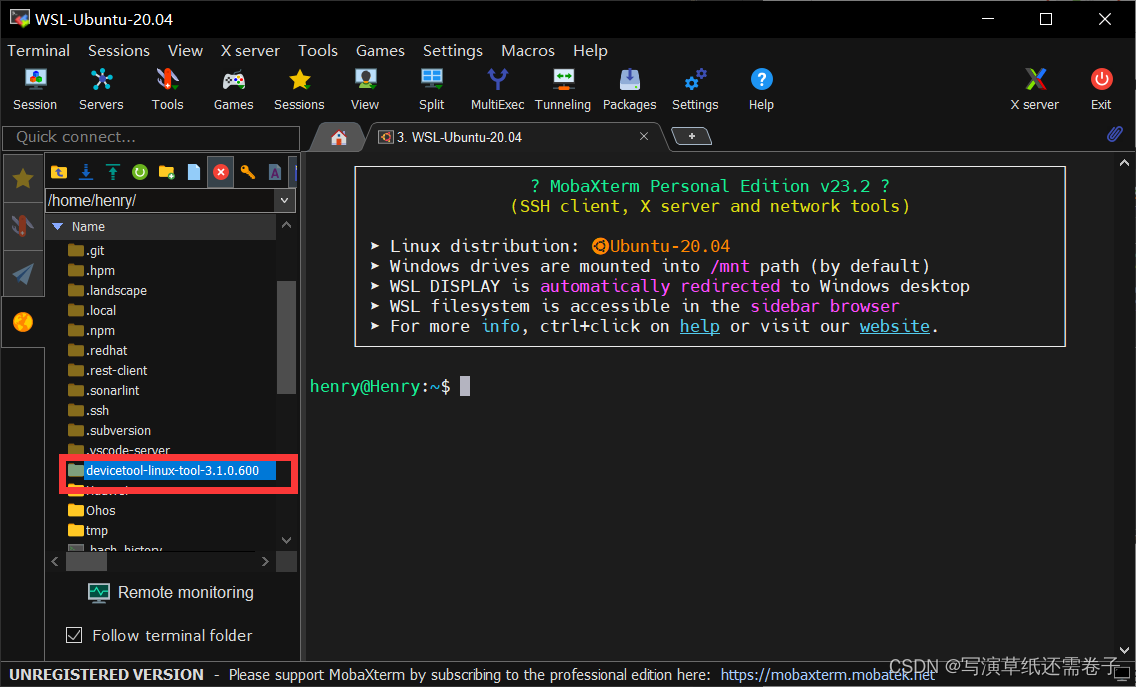Click the Tools toolbar icon
Image resolution: width=1136 pixels, height=687 pixels.
tap(167, 89)
